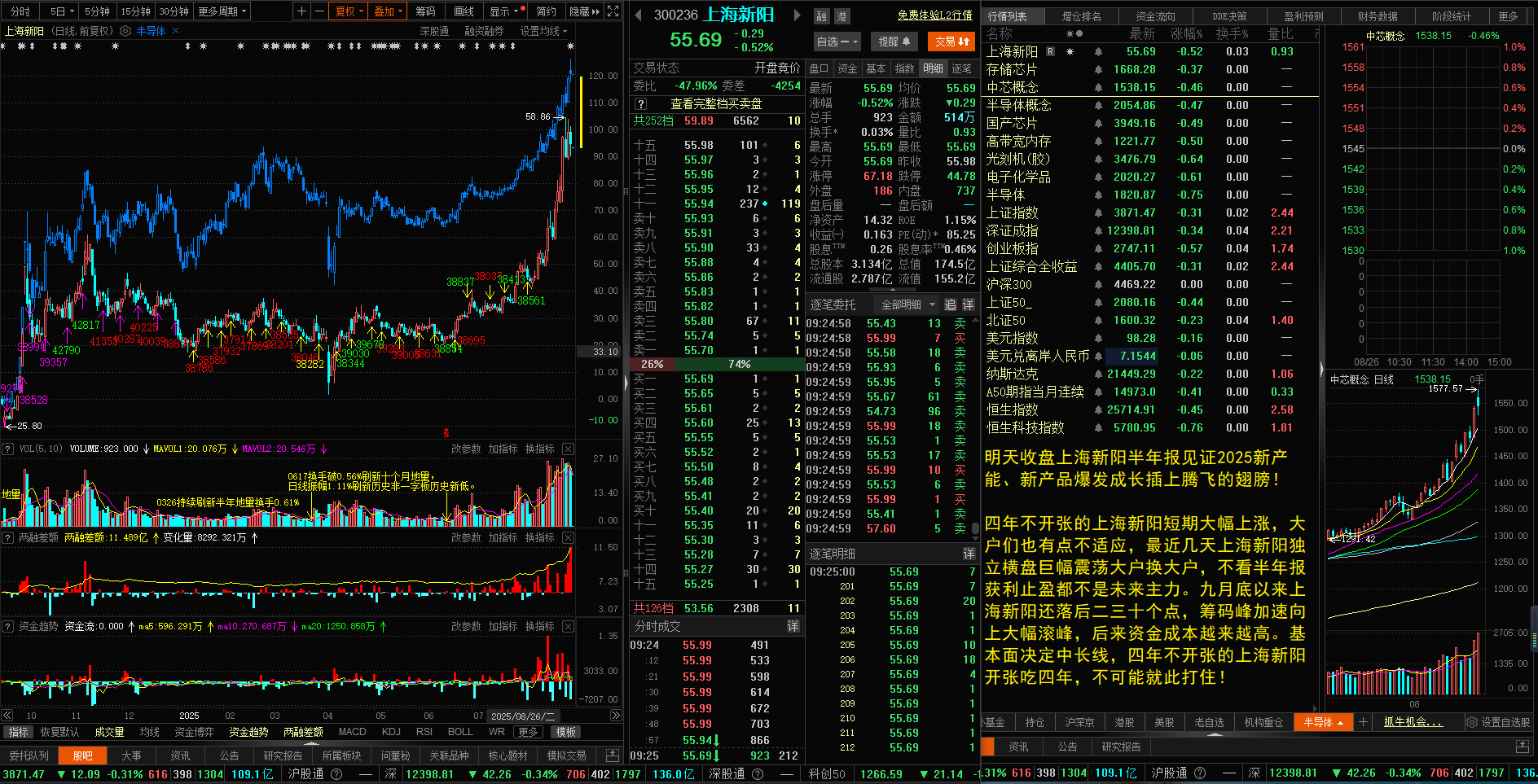Open 交易 trade button

click(951, 42)
